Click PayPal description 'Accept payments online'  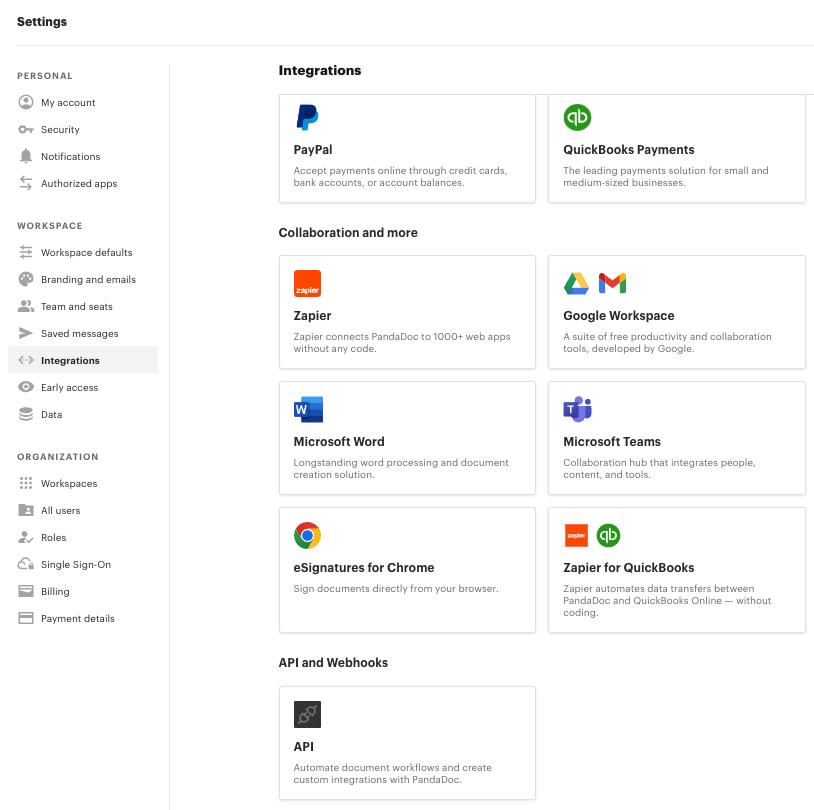400,177
